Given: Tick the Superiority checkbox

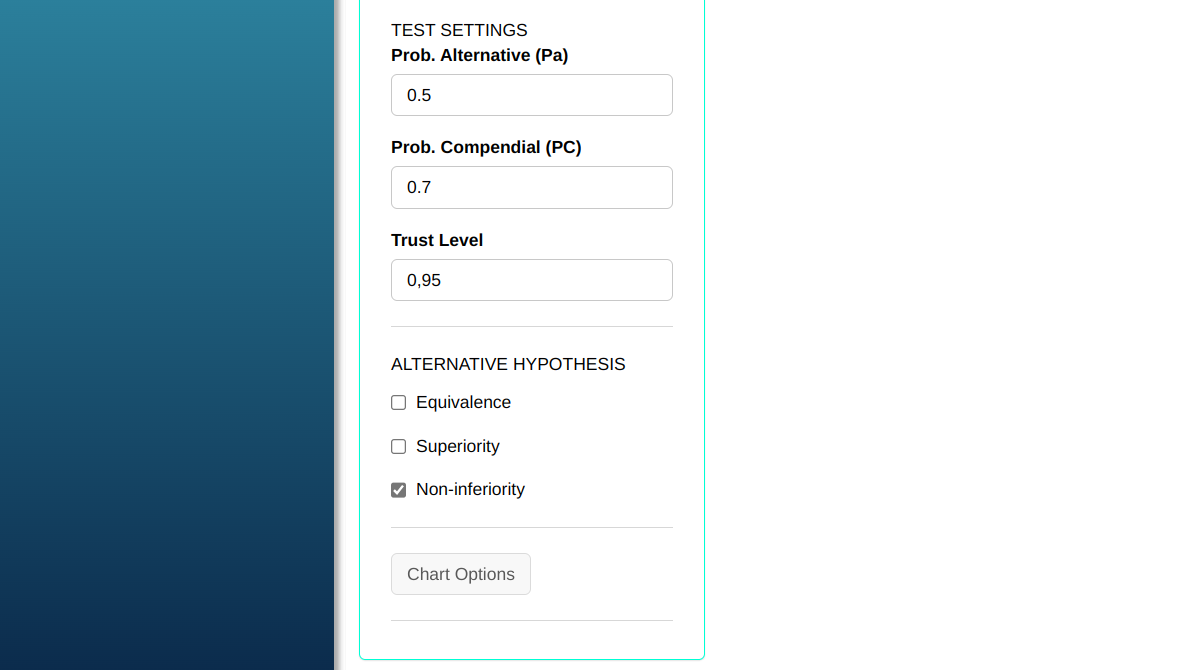Looking at the screenshot, I should point(398,447).
